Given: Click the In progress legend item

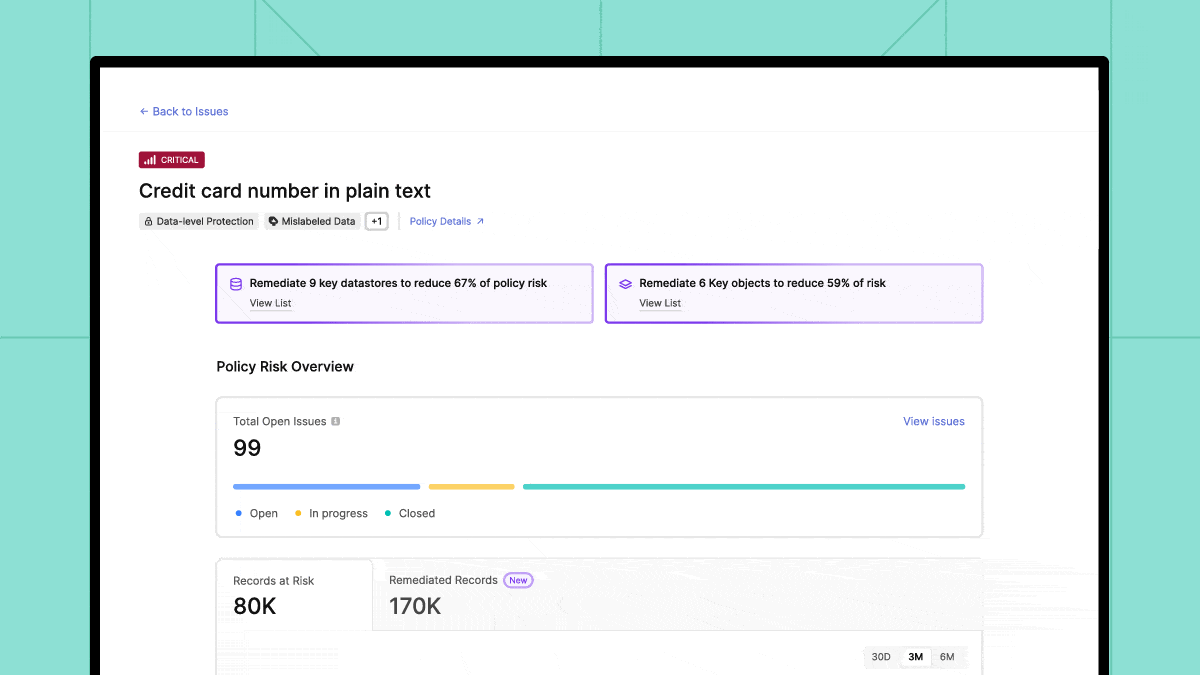Looking at the screenshot, I should pos(331,514).
